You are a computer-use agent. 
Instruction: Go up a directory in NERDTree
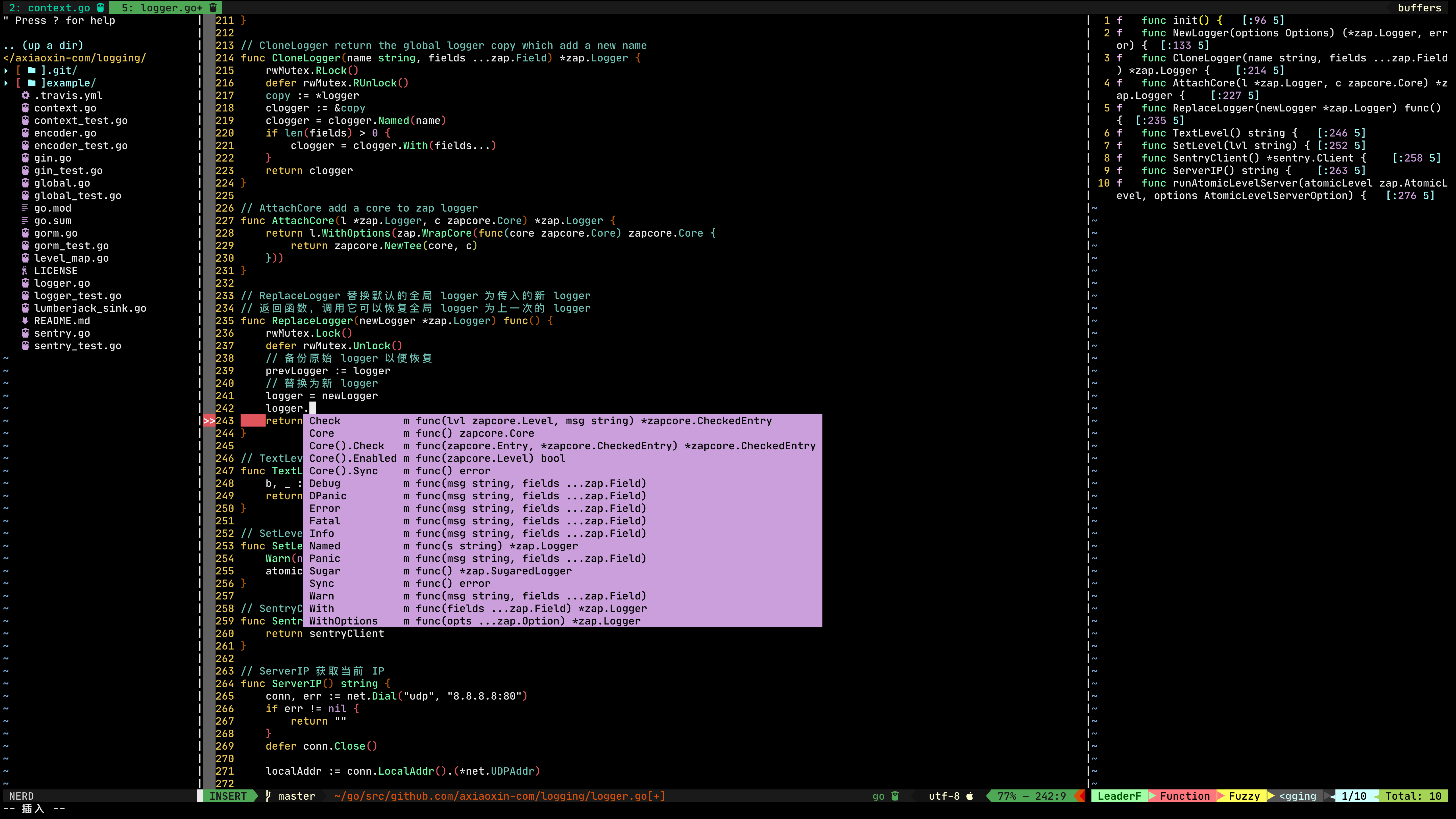[43, 45]
